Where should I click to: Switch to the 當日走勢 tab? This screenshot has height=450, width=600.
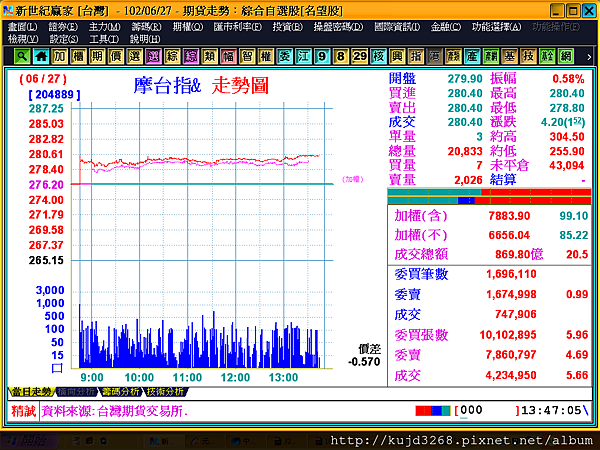[31, 392]
